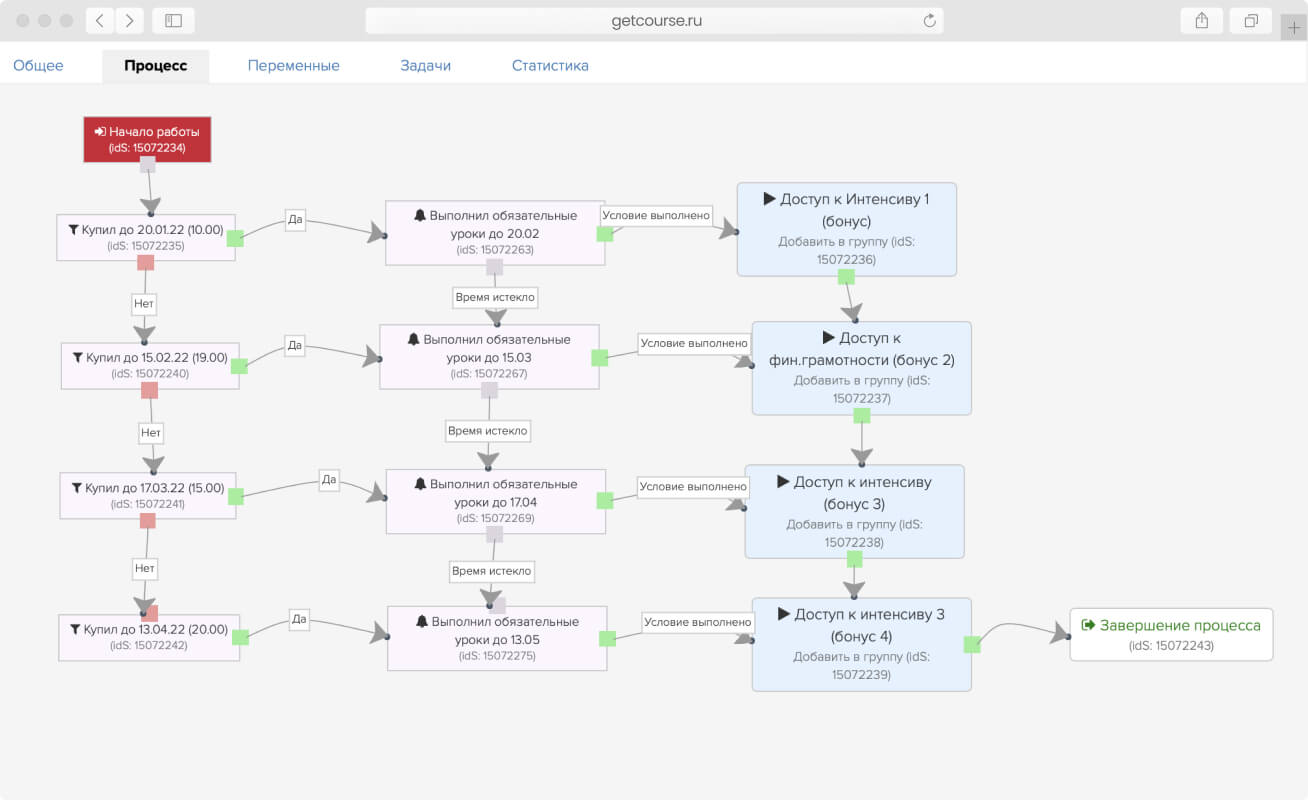The height and width of the screenshot is (800, 1308).
Task: Select block Купил до 20.01.22 (10.00)
Action: coord(146,237)
